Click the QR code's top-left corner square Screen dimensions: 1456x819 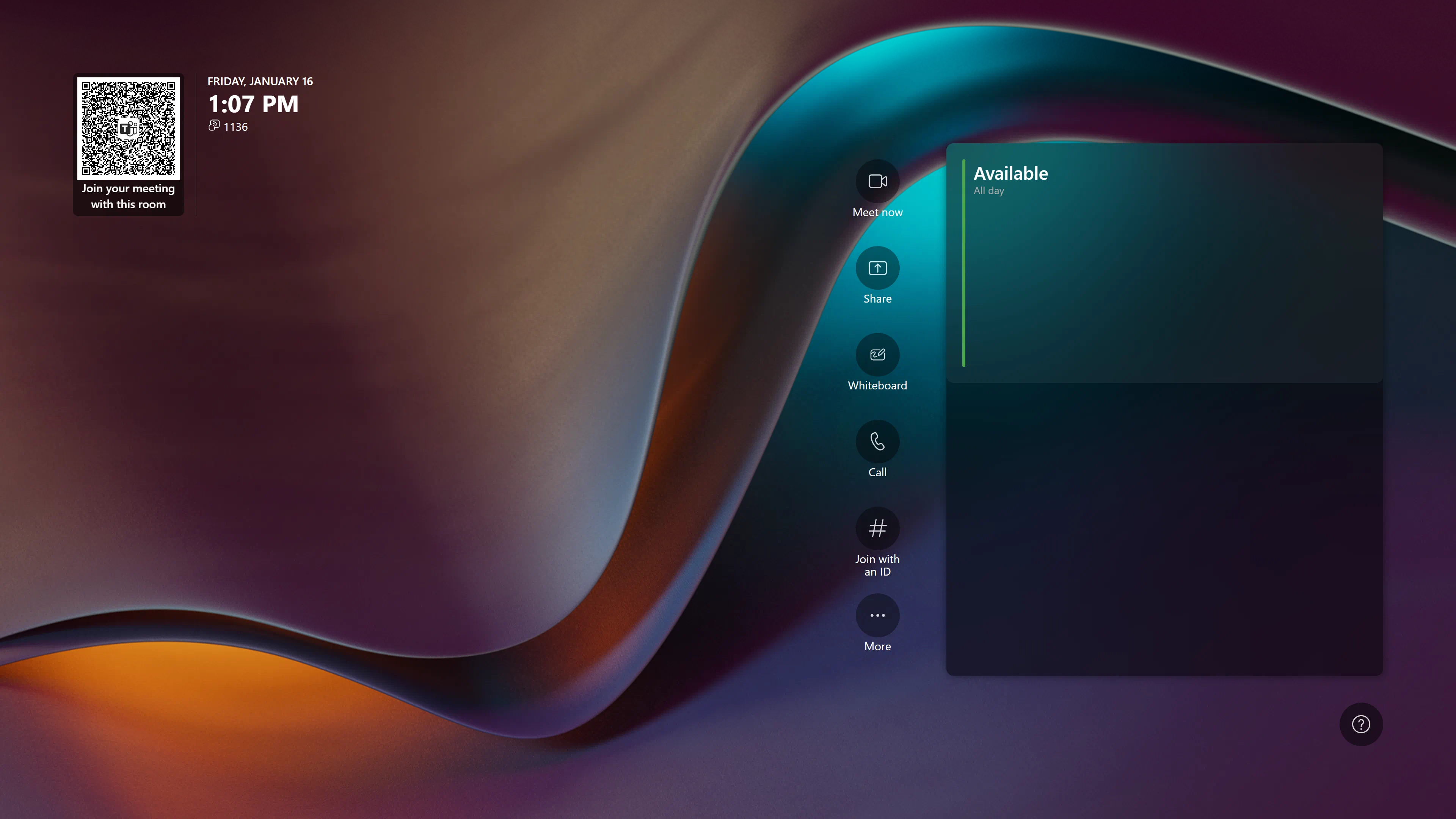(x=86, y=86)
